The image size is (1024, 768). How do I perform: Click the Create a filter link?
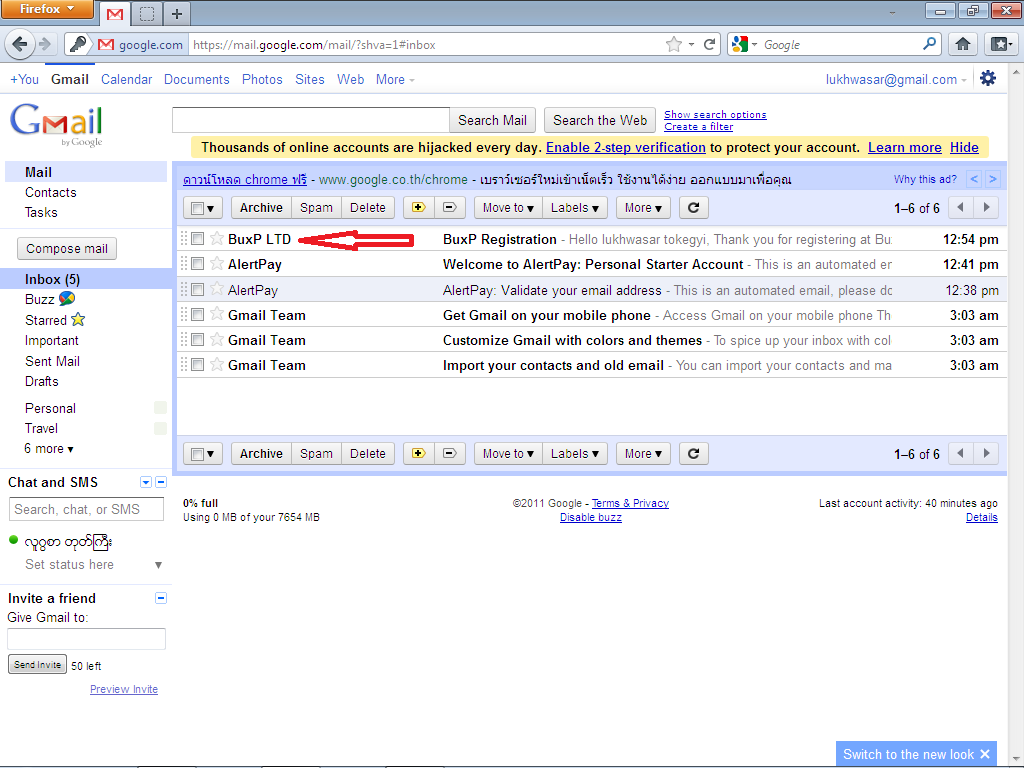pyautogui.click(x=698, y=127)
